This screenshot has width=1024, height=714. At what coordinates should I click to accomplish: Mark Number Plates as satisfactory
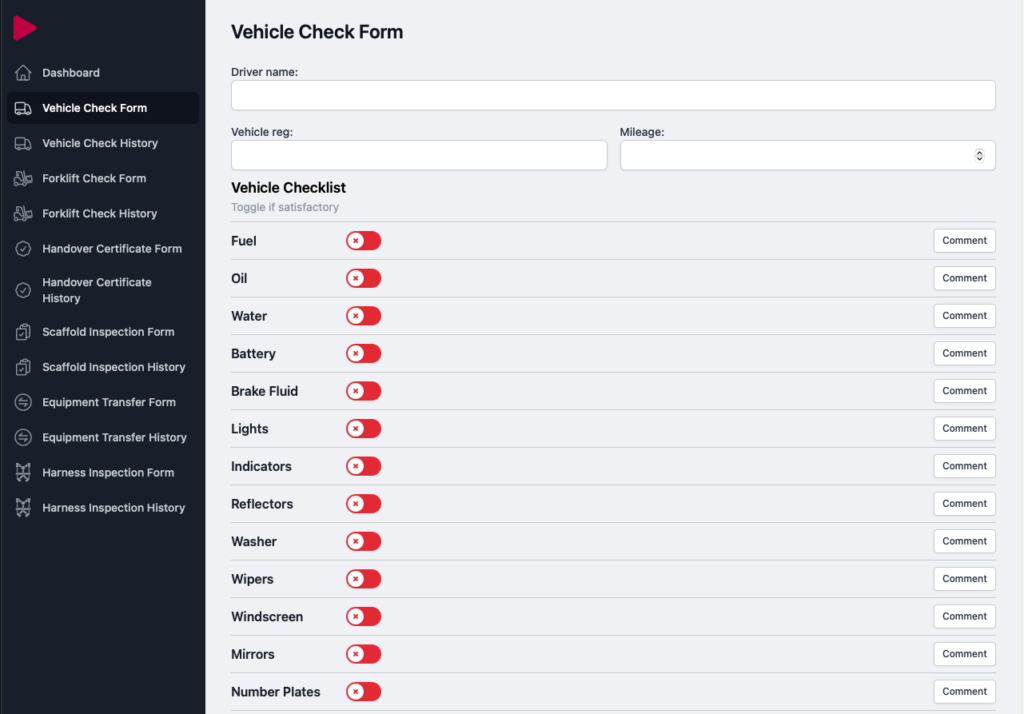(x=364, y=692)
